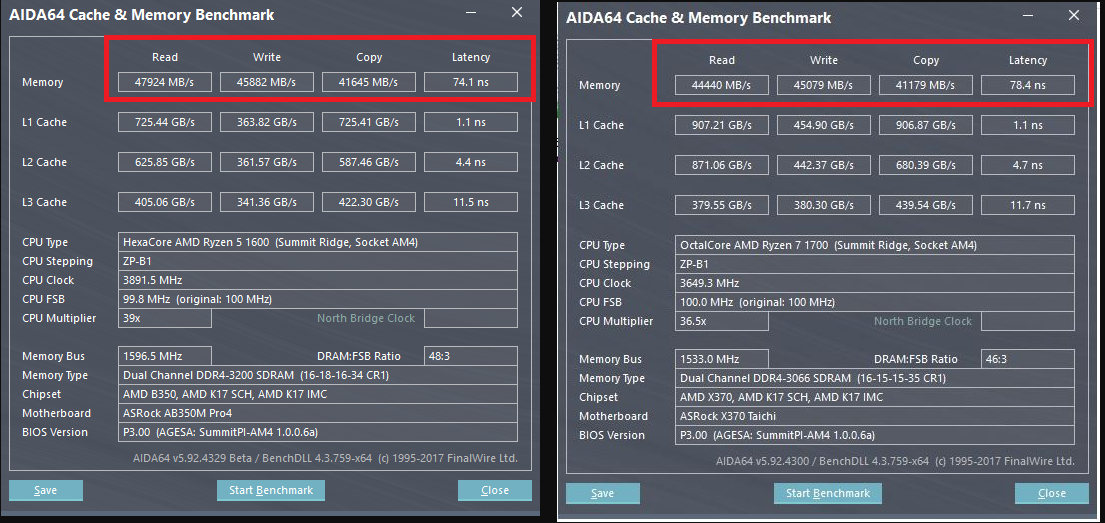Close the Ryzen 5 1600 window via title bar X
Viewport: 1105px width, 523px height.
[516, 13]
